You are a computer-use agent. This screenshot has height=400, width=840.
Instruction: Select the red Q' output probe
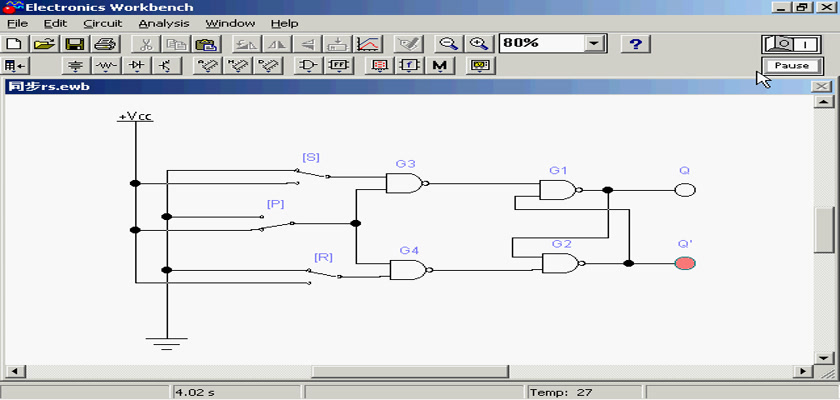pyautogui.click(x=685, y=263)
